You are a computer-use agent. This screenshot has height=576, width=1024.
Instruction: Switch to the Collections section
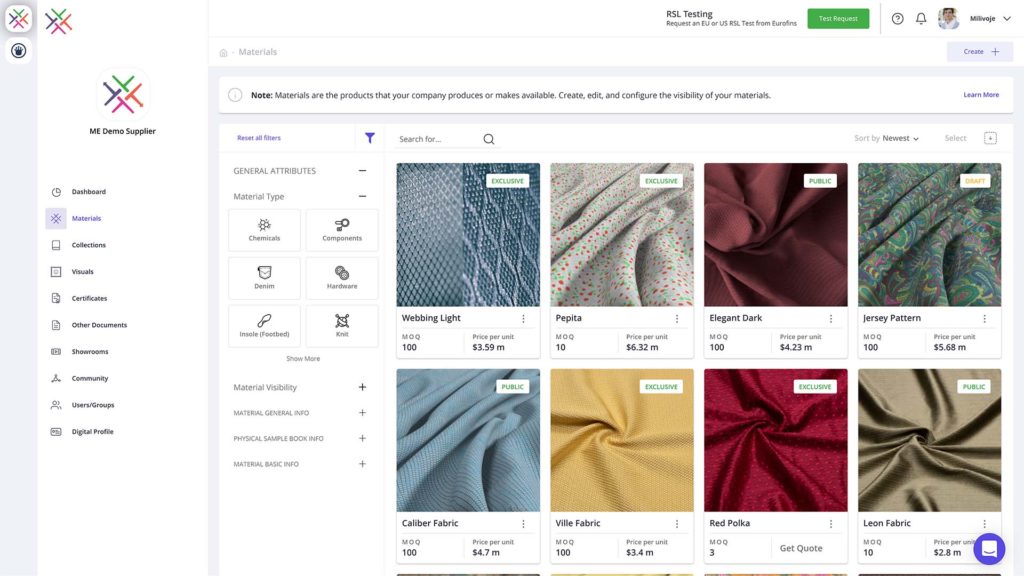(88, 245)
